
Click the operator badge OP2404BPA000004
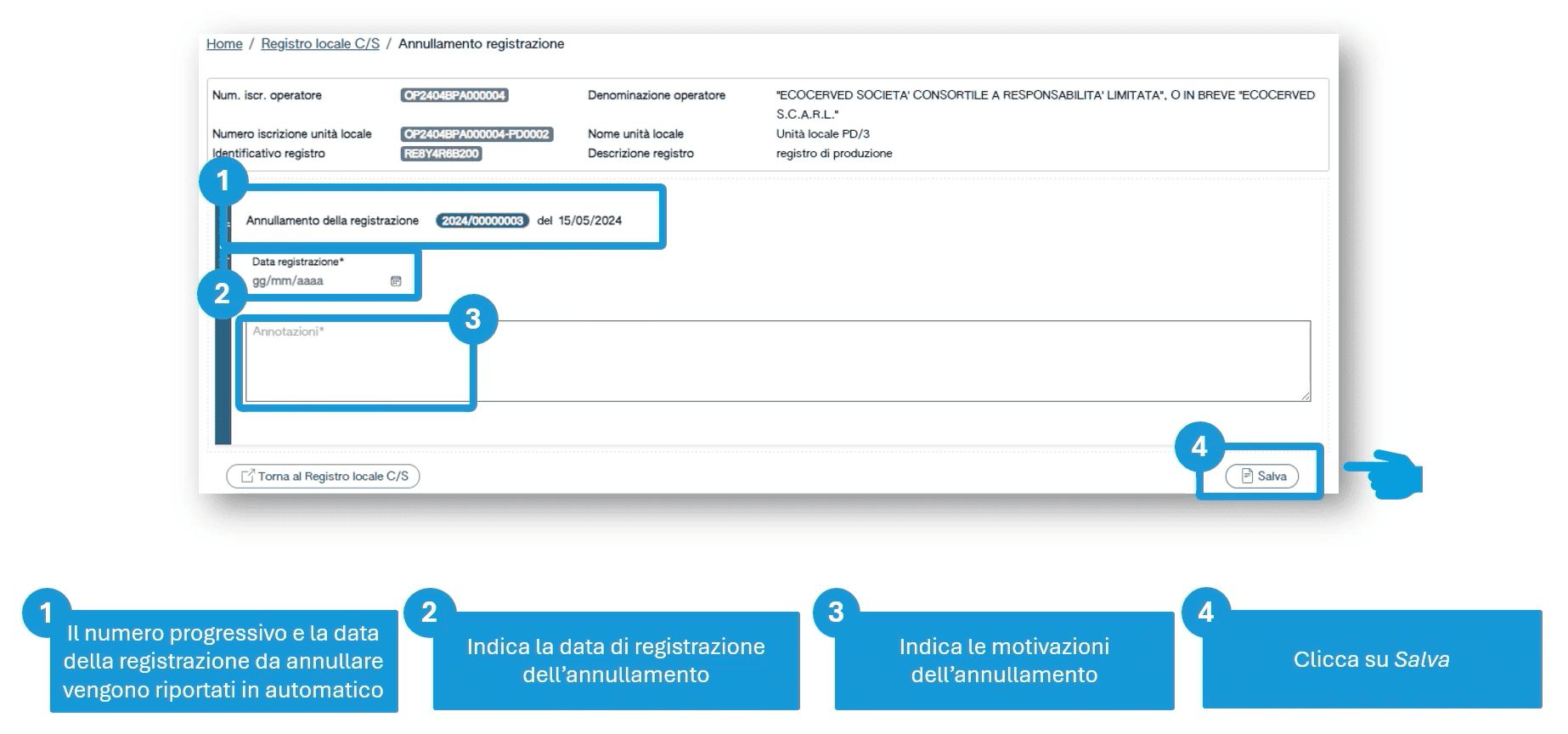[x=454, y=96]
